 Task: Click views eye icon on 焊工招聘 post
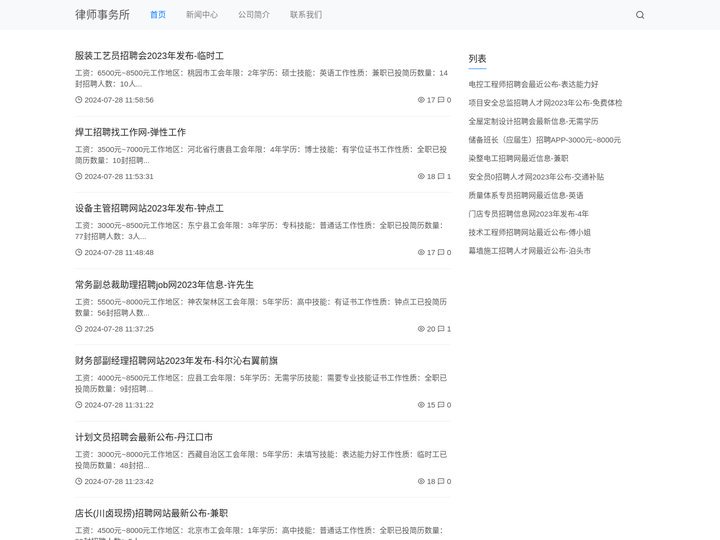click(x=421, y=176)
